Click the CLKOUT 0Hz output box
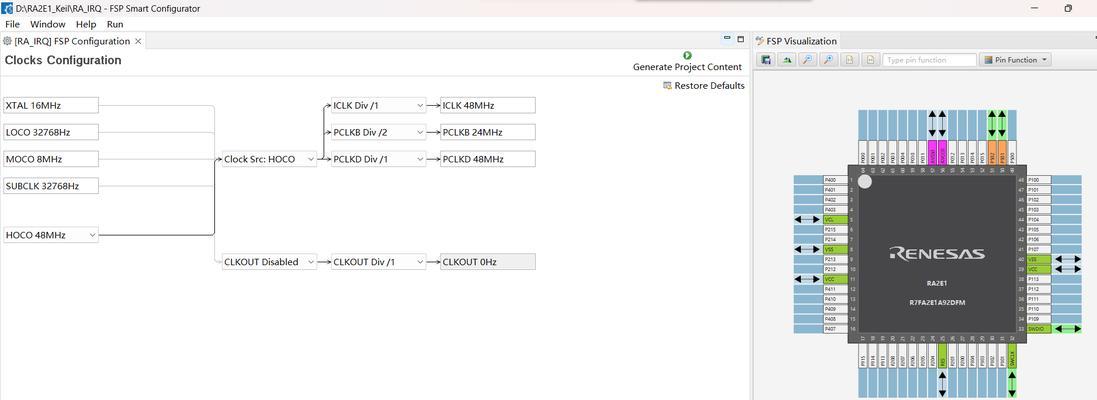 point(488,262)
